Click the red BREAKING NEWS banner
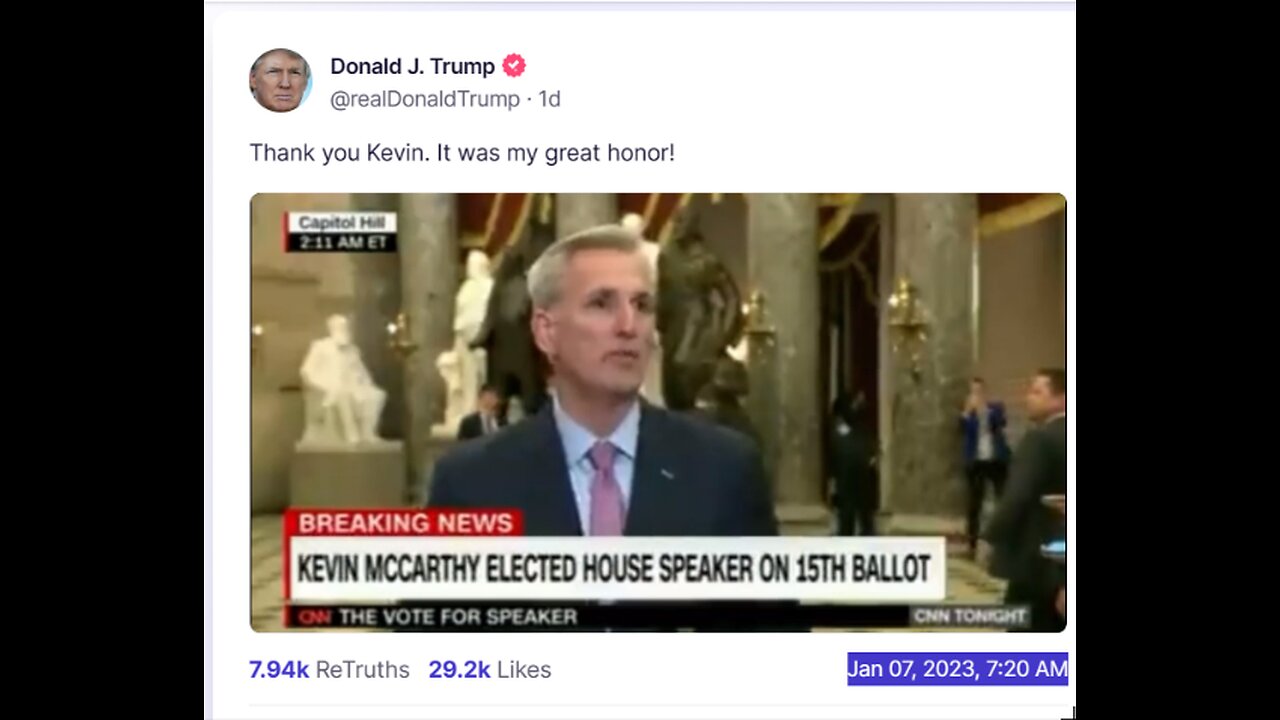 (x=405, y=522)
